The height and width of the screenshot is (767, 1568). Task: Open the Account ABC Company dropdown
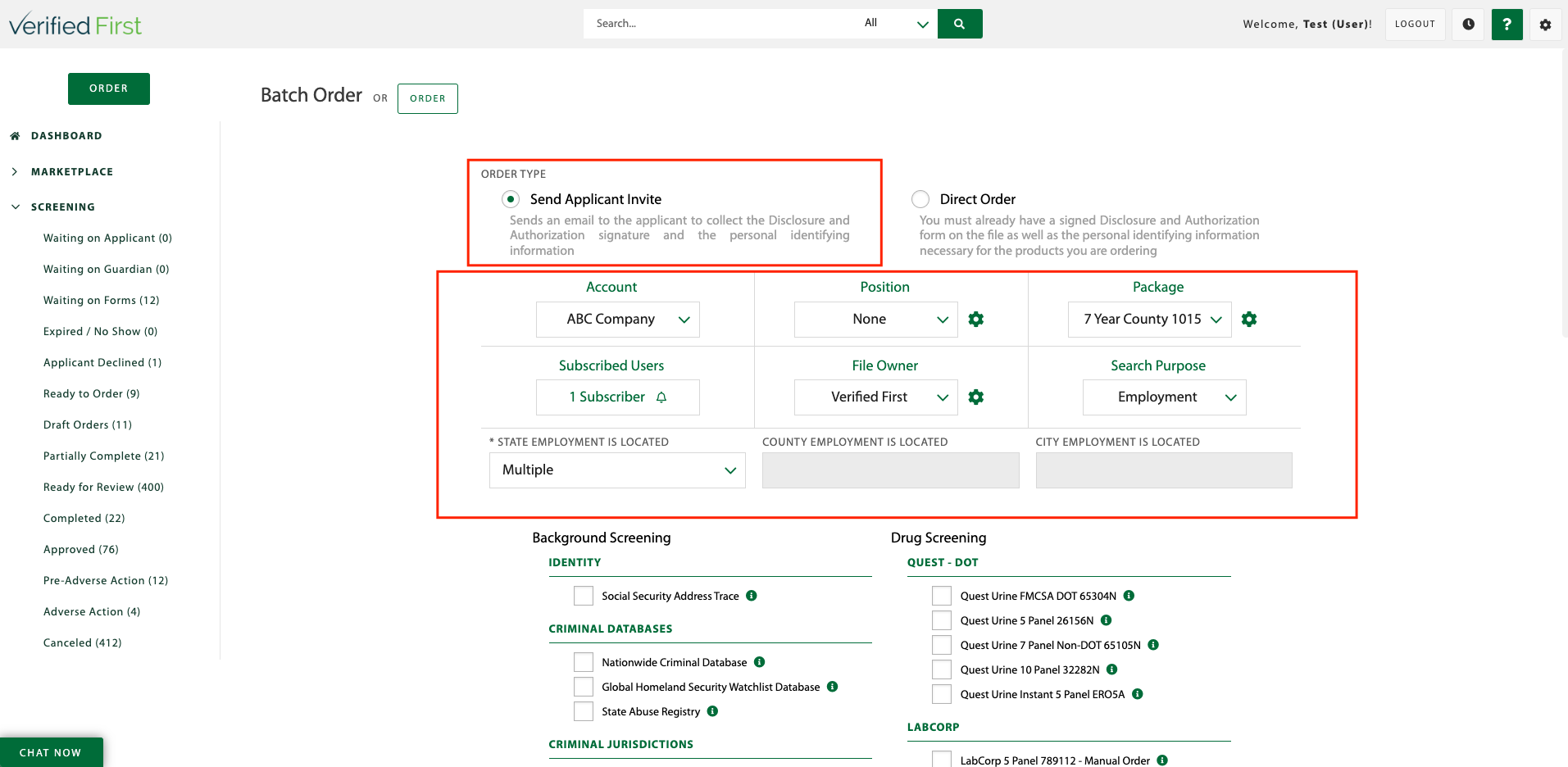[618, 320]
